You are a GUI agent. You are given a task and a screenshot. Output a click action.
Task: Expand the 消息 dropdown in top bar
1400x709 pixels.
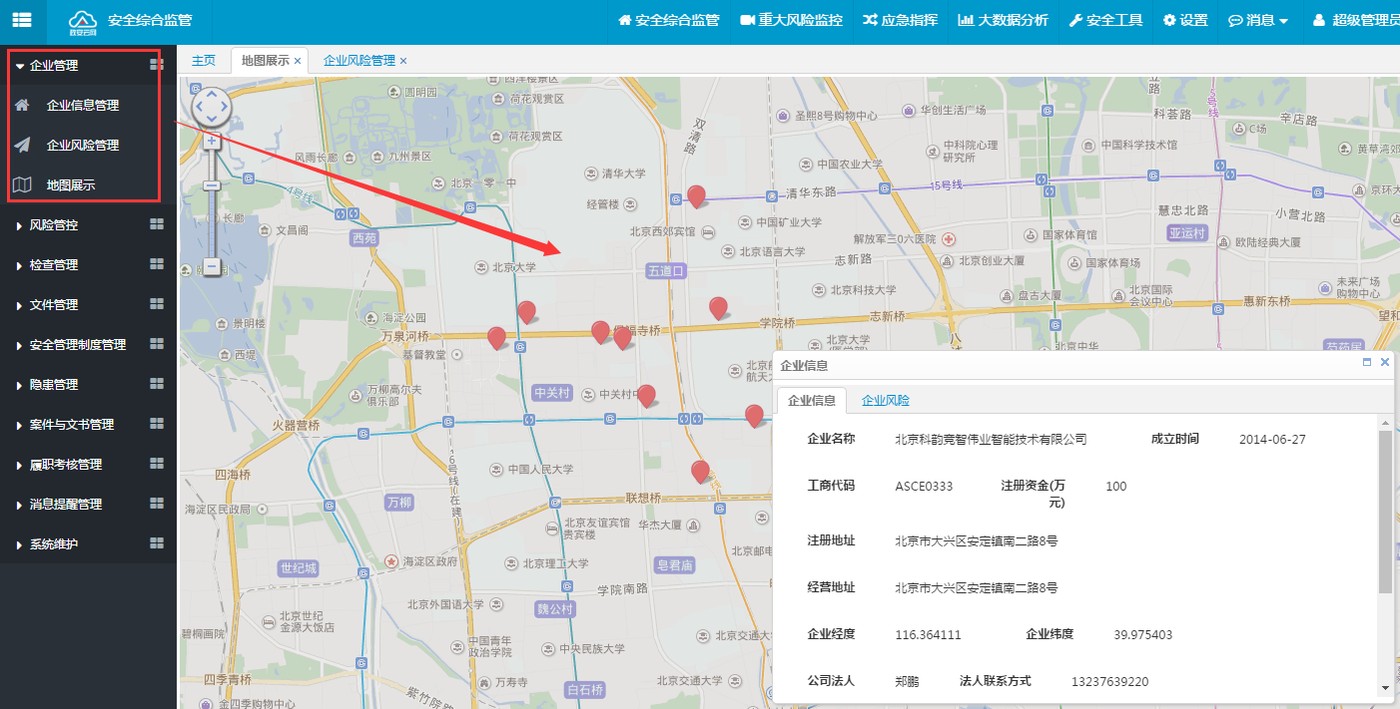point(1258,20)
